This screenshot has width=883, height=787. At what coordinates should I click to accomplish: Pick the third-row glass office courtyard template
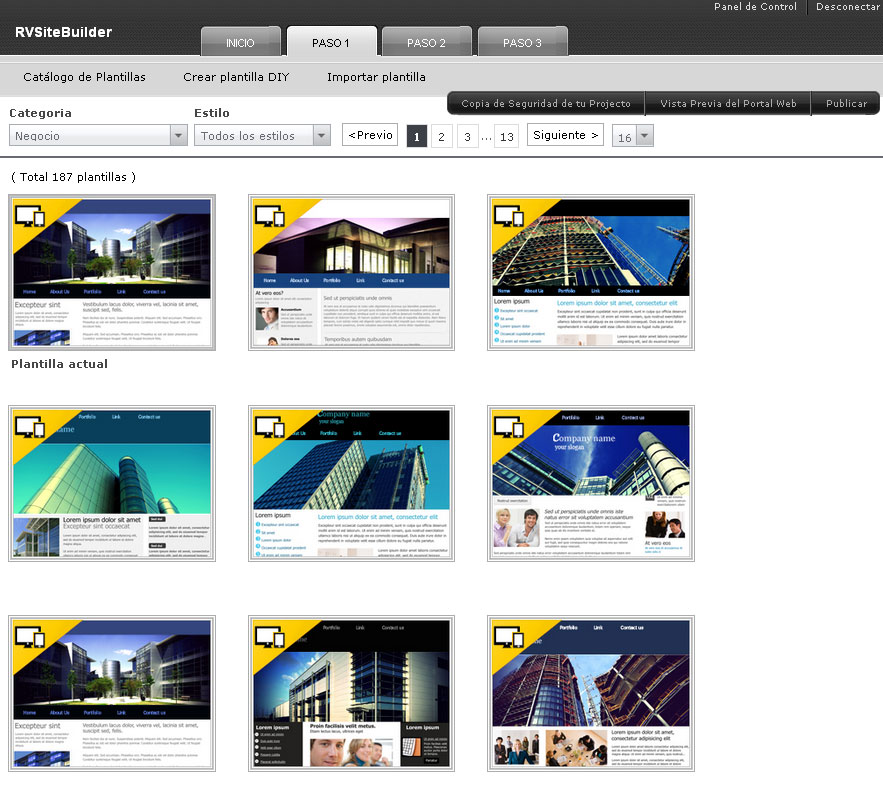(x=112, y=694)
